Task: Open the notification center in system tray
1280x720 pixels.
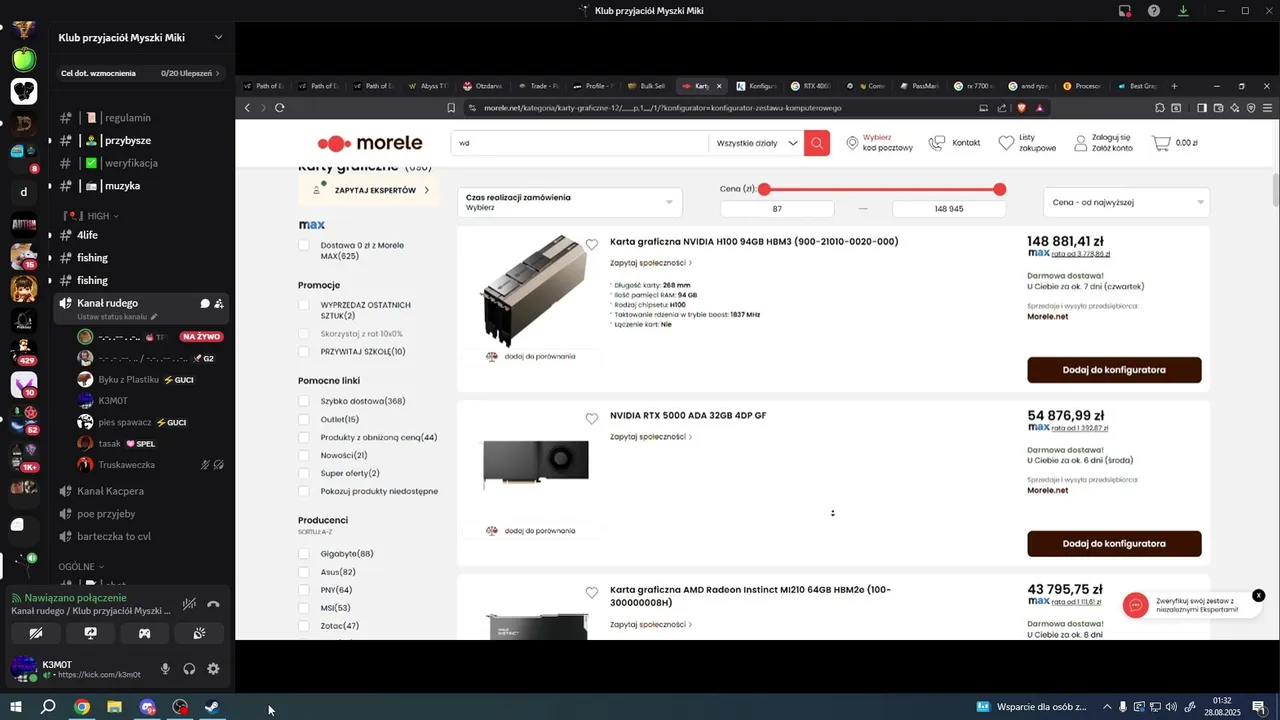Action: tap(1259, 707)
